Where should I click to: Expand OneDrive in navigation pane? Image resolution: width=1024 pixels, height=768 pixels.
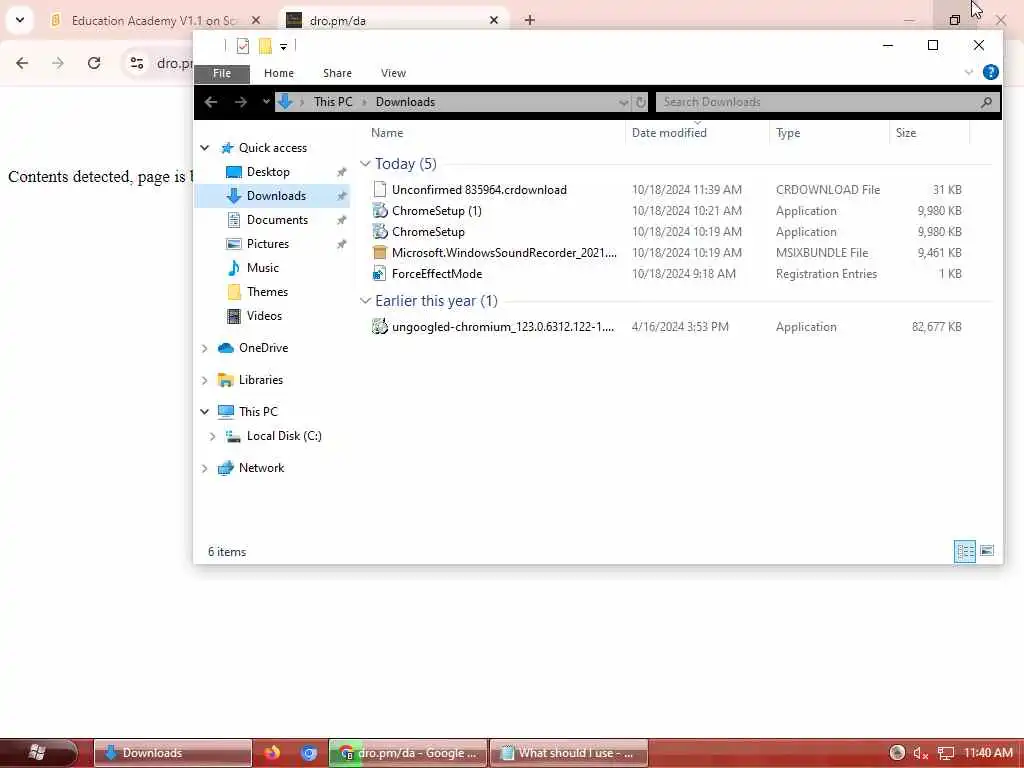pyautogui.click(x=204, y=349)
